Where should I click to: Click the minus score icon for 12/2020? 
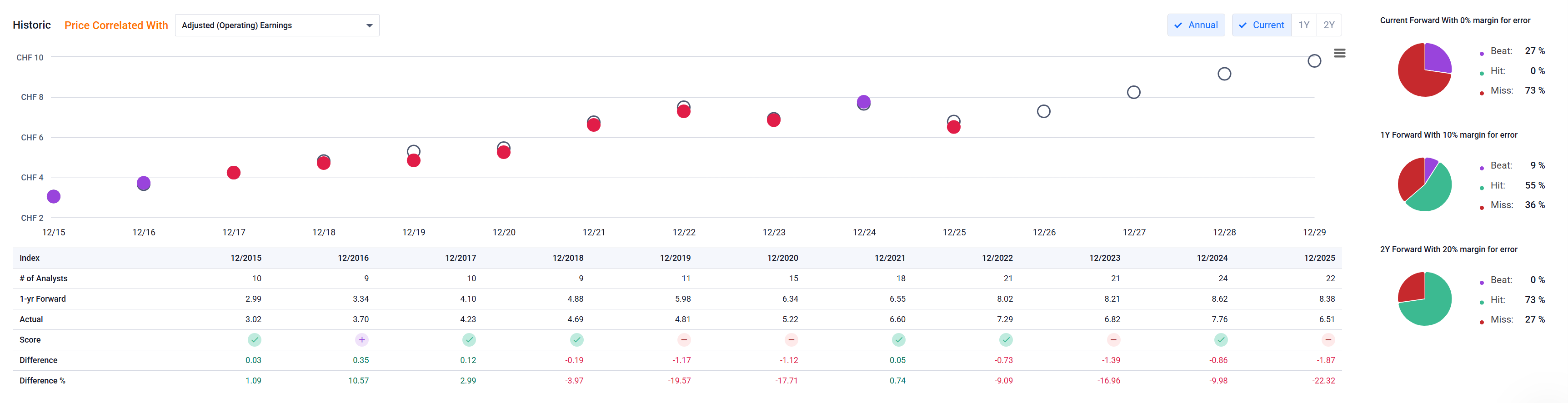792,340
